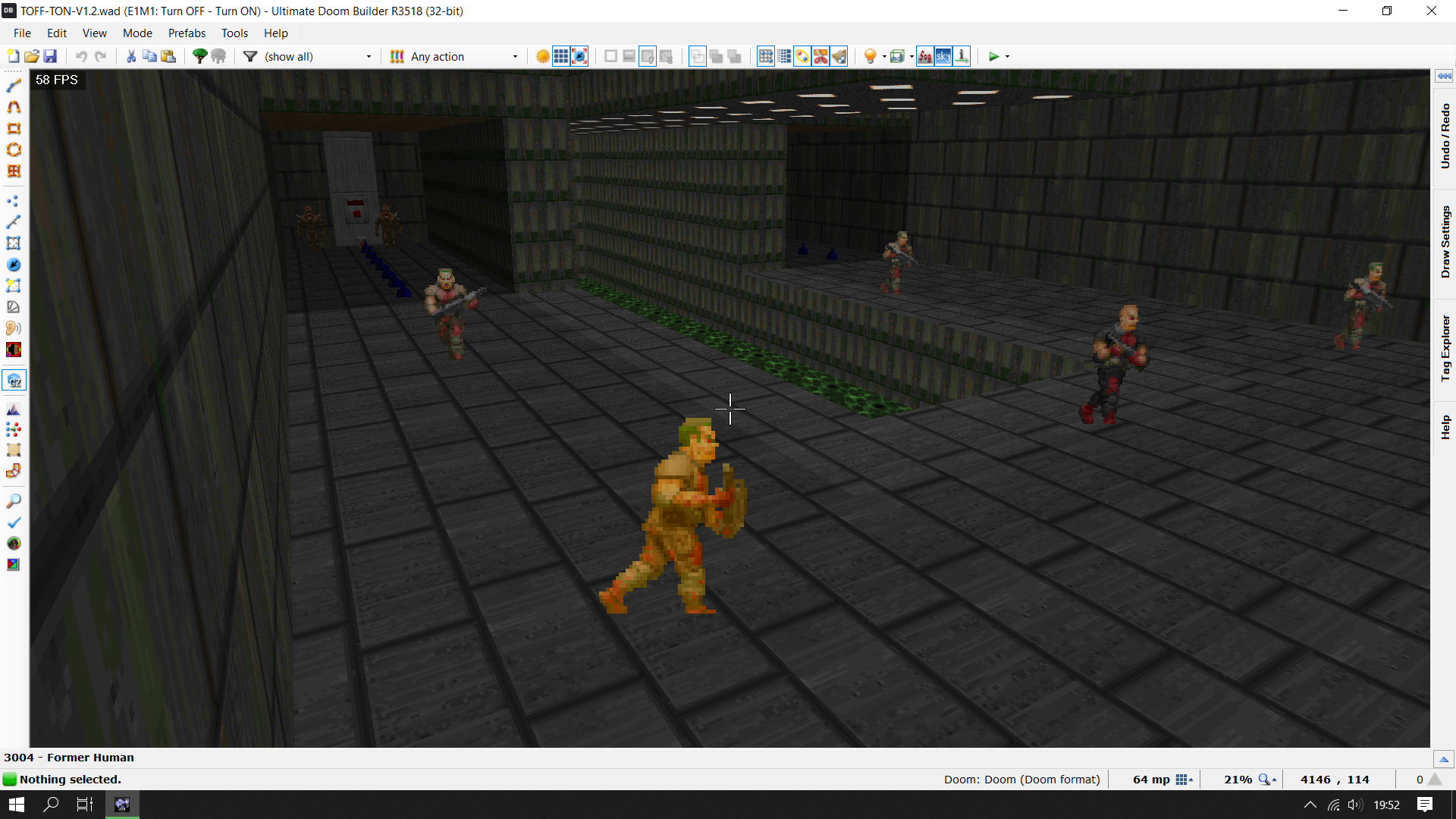Switch to Things mode

(x=14, y=265)
